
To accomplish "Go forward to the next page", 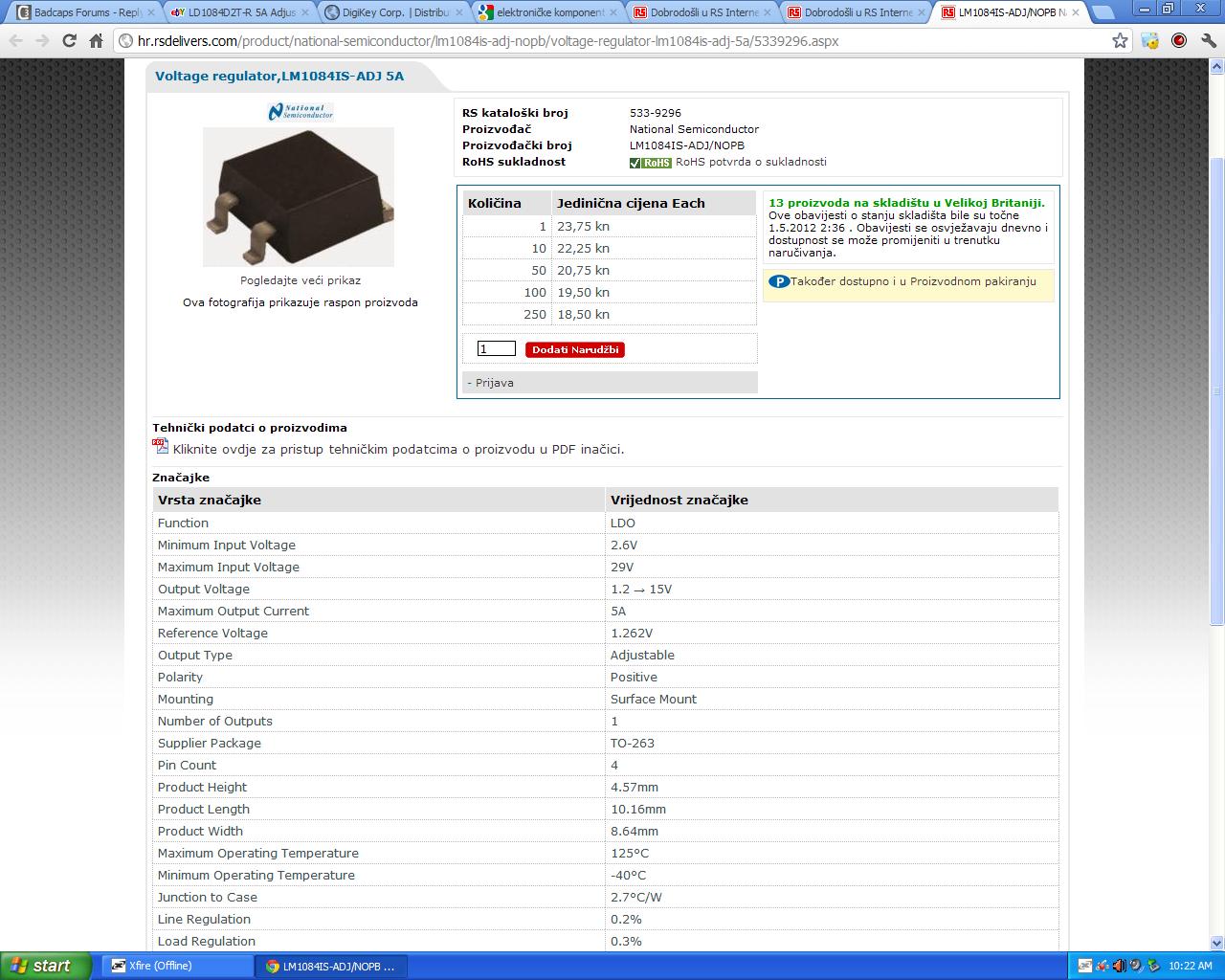I will [41, 41].
